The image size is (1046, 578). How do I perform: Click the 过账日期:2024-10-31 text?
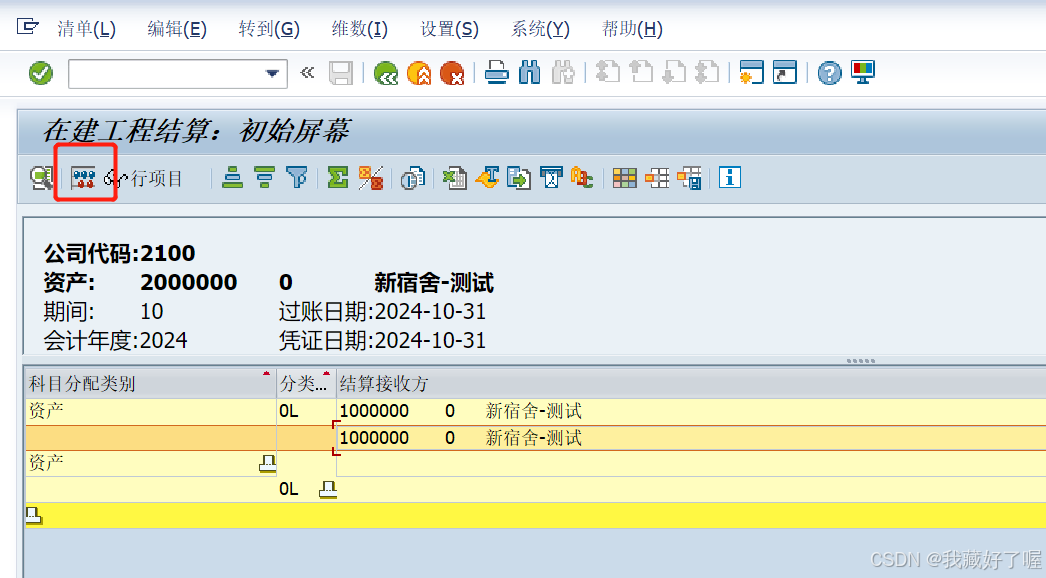click(382, 312)
